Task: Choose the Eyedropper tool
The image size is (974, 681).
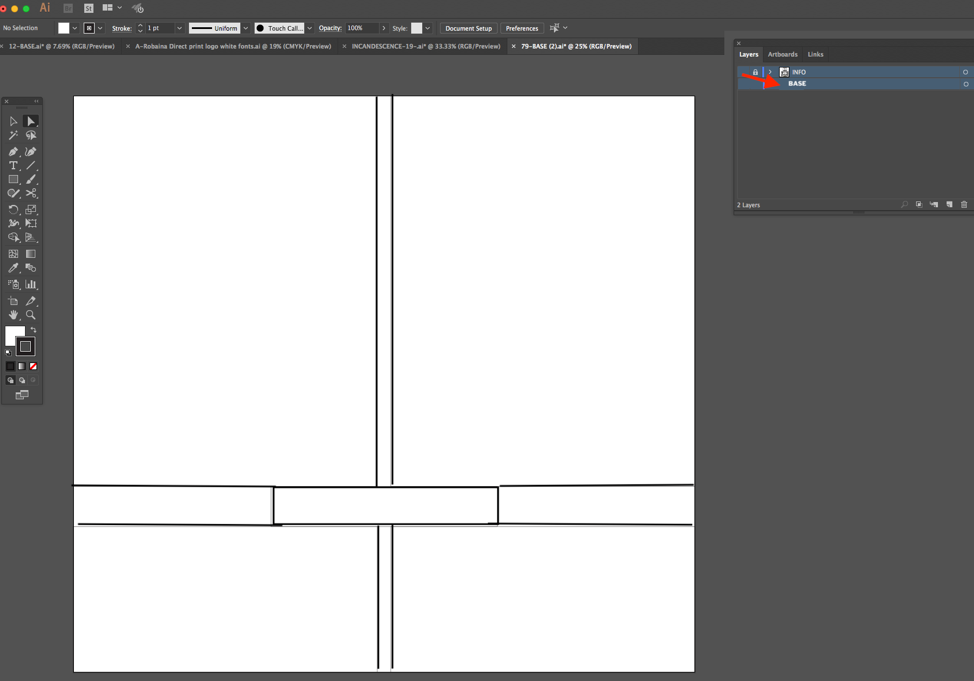Action: click(x=13, y=268)
